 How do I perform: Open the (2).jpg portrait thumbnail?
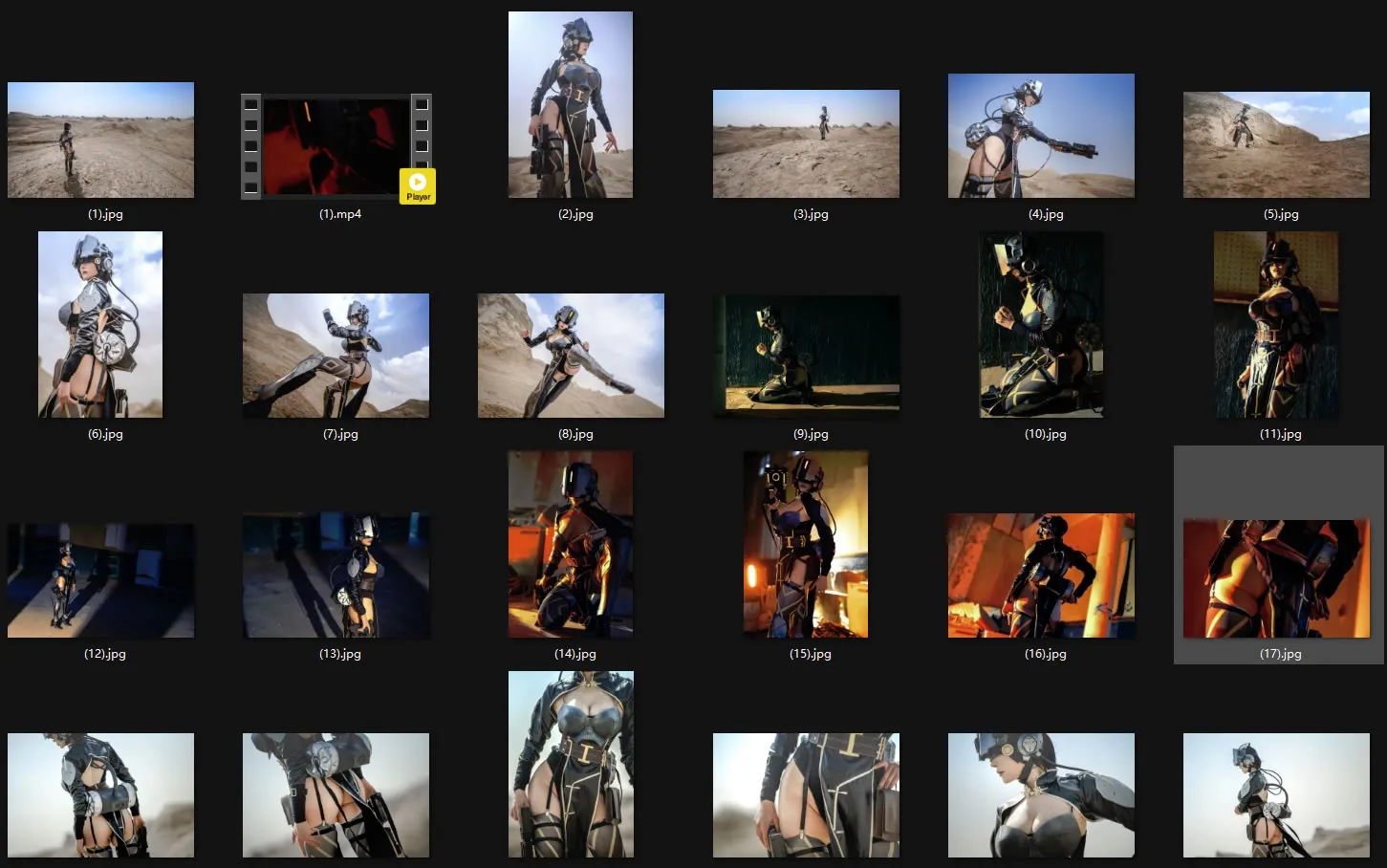tap(571, 104)
